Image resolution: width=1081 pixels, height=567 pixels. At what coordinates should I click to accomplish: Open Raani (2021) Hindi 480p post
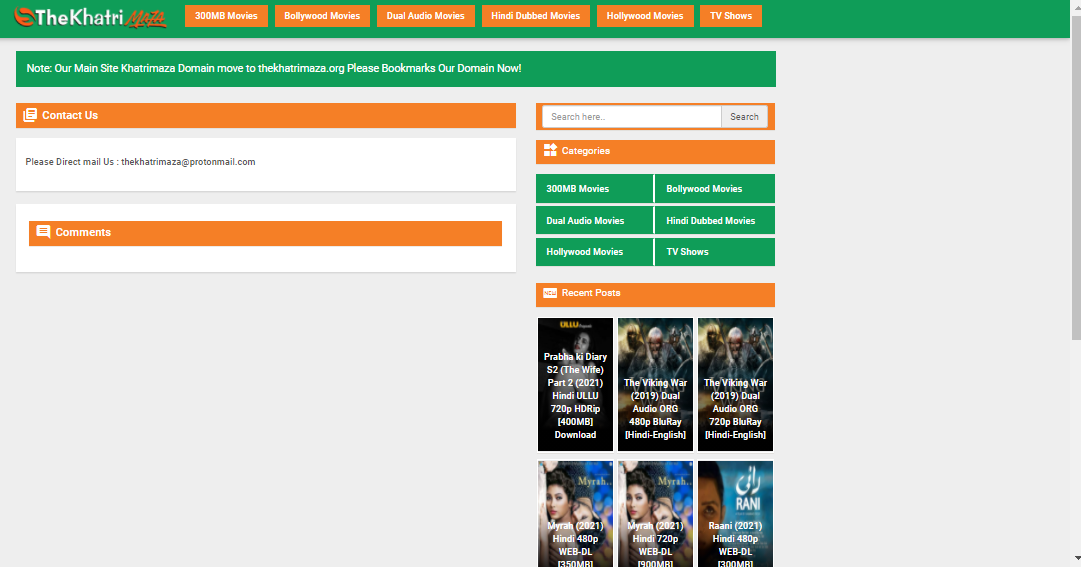735,514
